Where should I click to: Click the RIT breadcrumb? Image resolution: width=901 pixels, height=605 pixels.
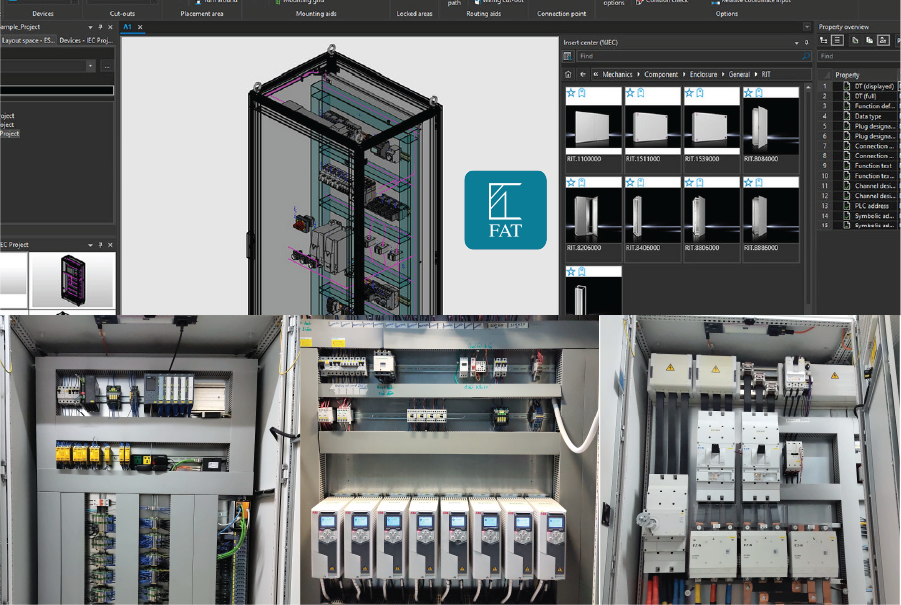click(x=766, y=74)
